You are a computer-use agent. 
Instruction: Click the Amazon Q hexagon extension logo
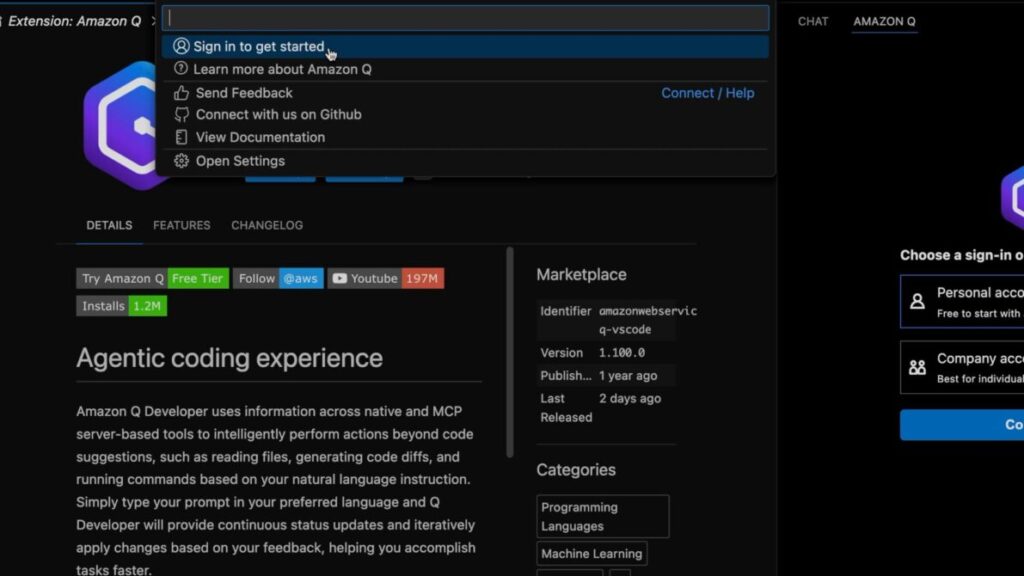click(120, 125)
